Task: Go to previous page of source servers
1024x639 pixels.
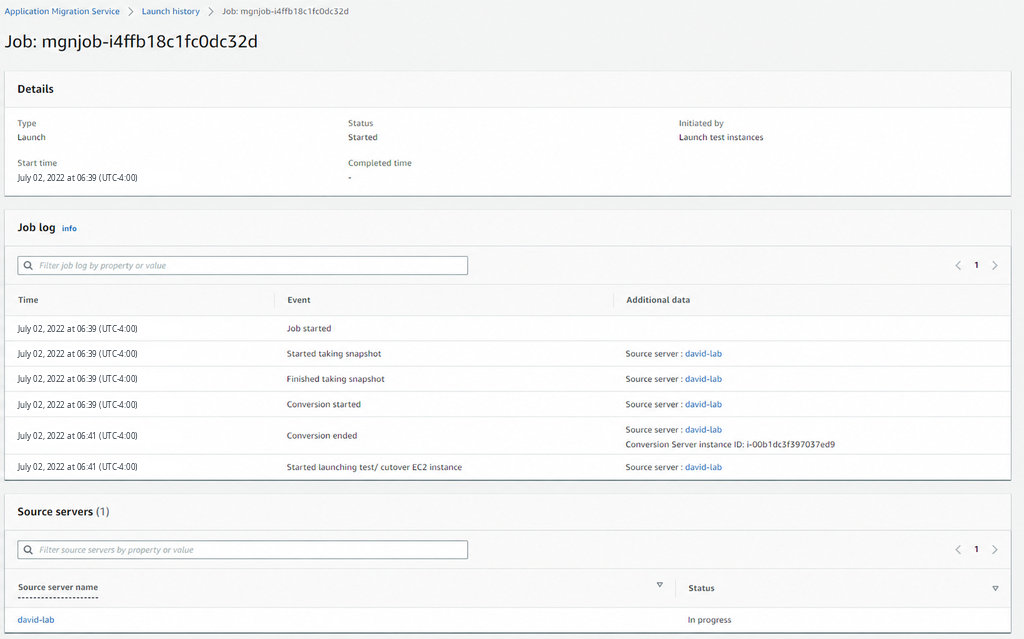Action: [x=958, y=549]
